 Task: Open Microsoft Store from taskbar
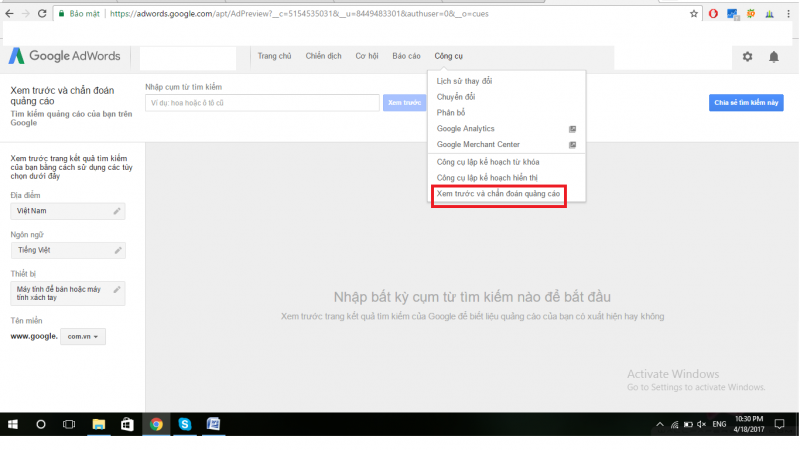(127, 424)
